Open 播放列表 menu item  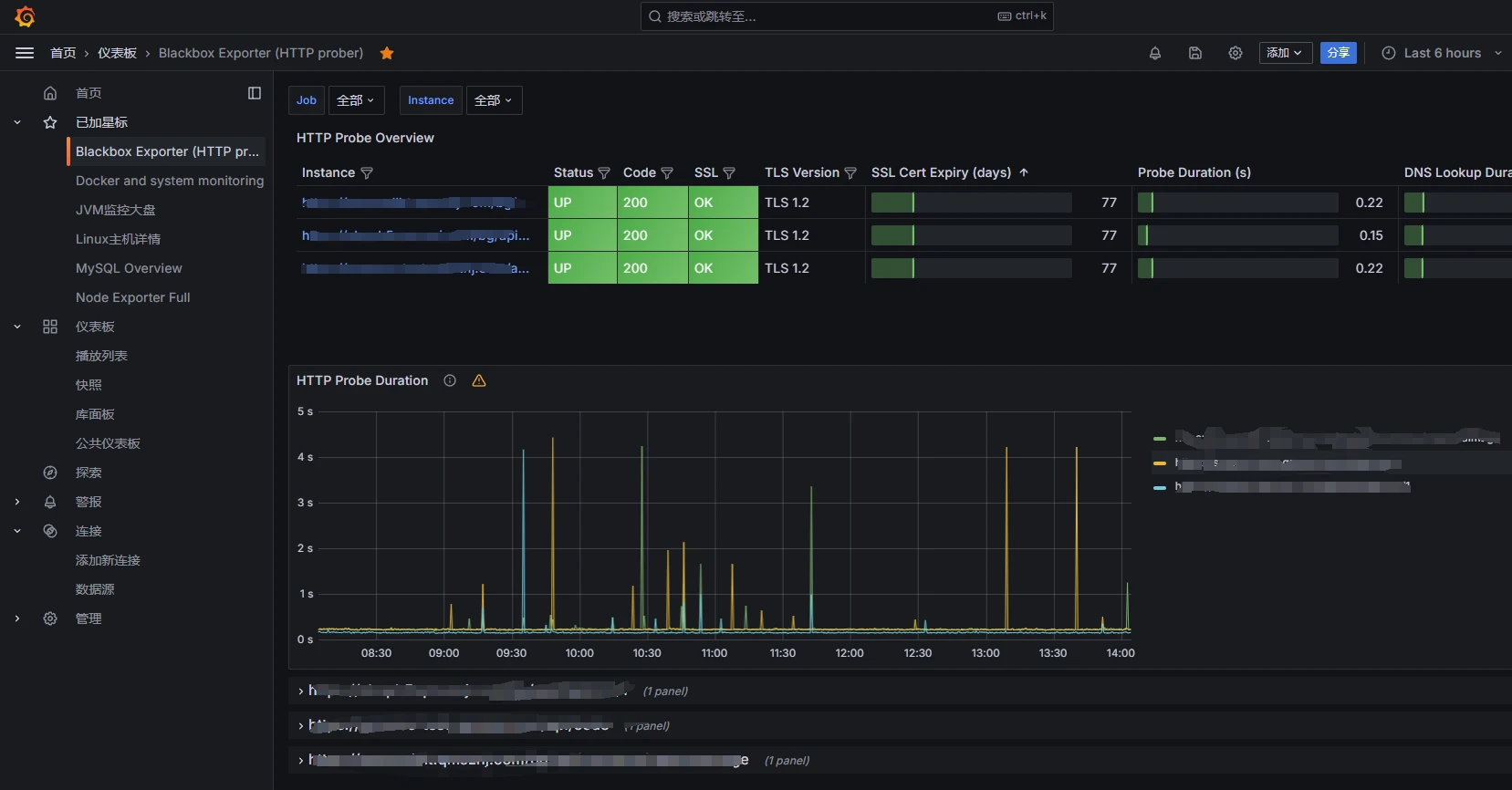click(101, 356)
